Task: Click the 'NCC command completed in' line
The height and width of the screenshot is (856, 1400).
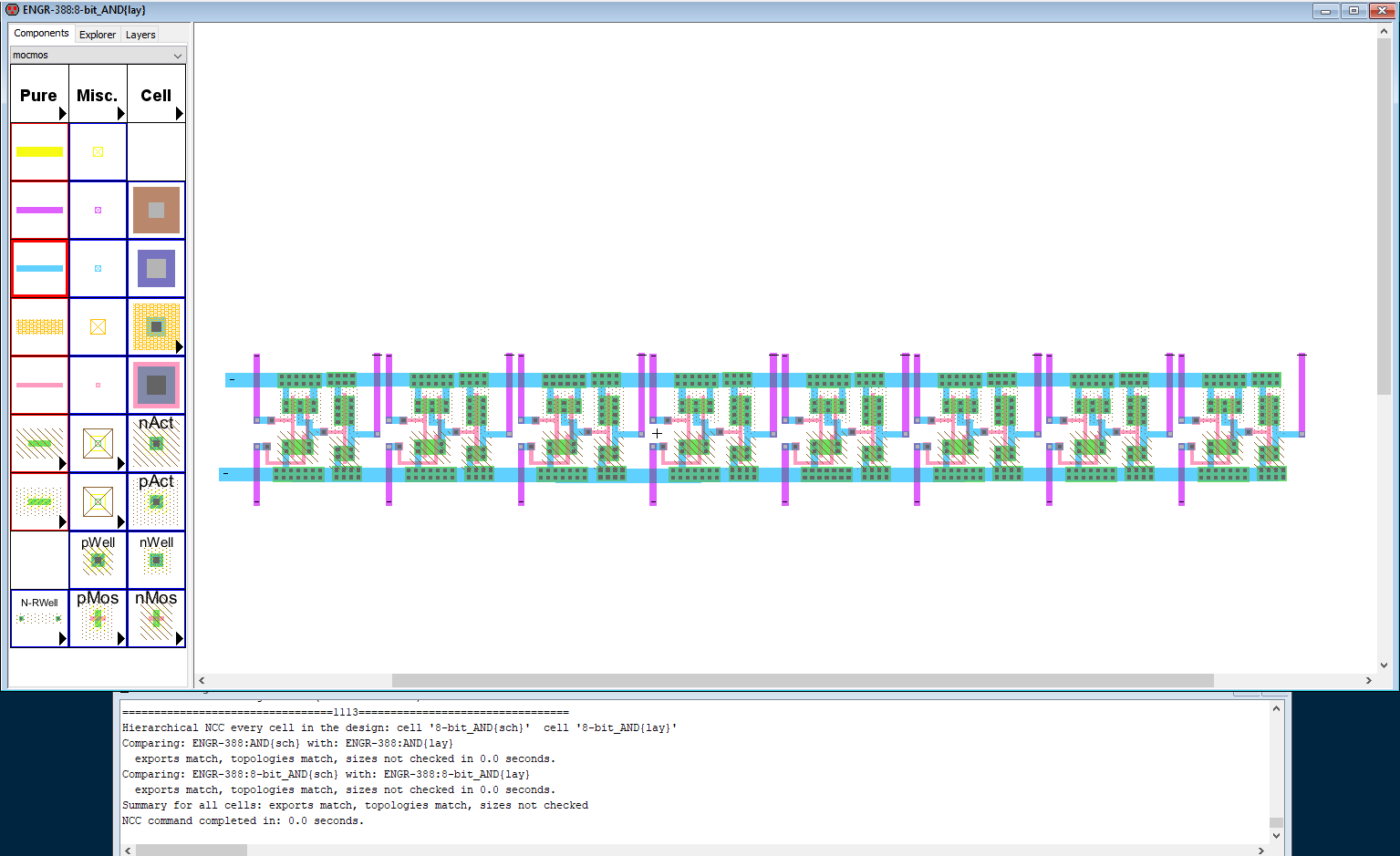Action: point(243,820)
